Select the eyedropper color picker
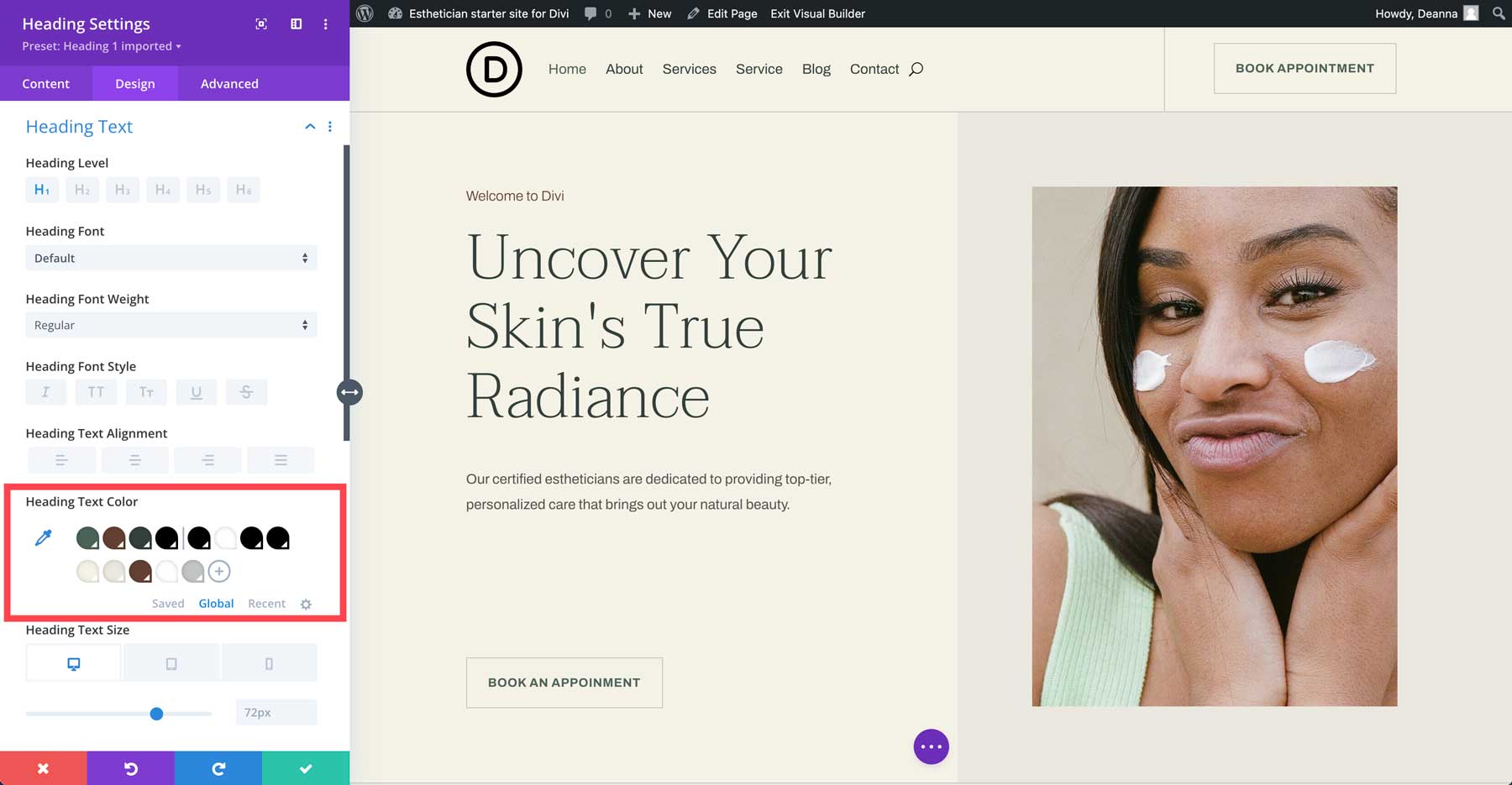1512x785 pixels. coord(43,537)
